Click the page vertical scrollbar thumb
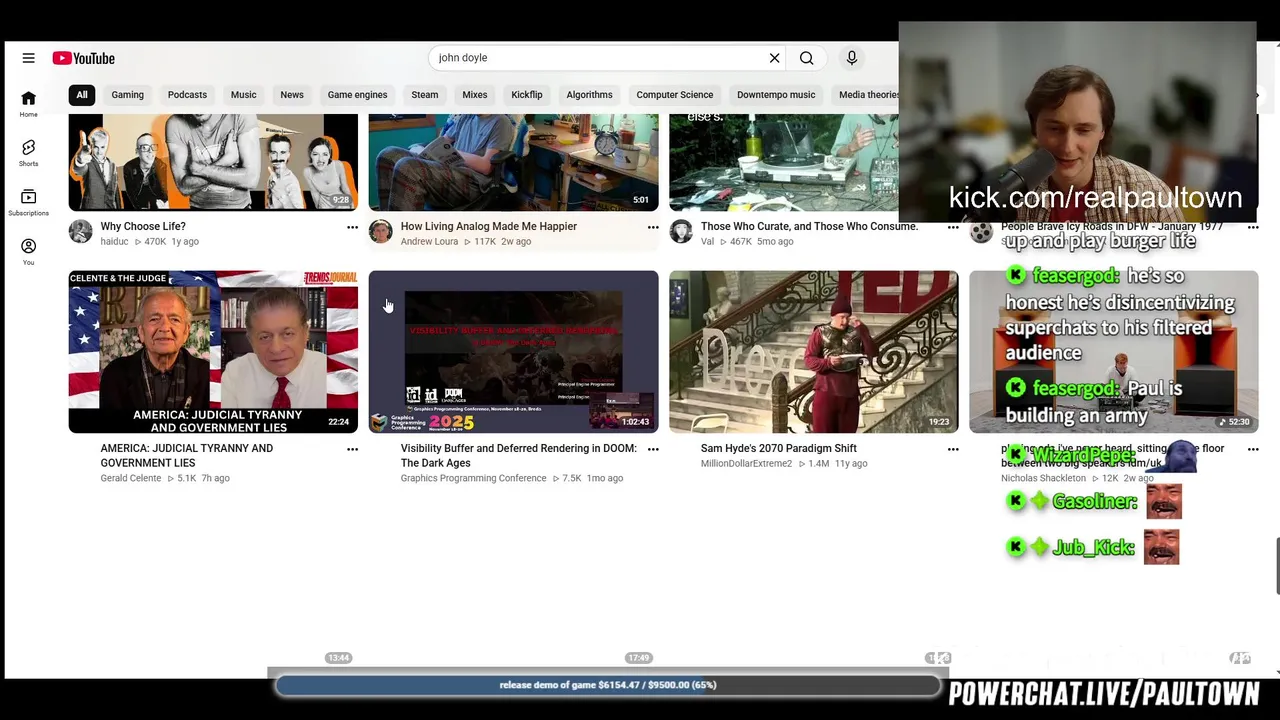This screenshot has width=1280, height=720. 1276,565
